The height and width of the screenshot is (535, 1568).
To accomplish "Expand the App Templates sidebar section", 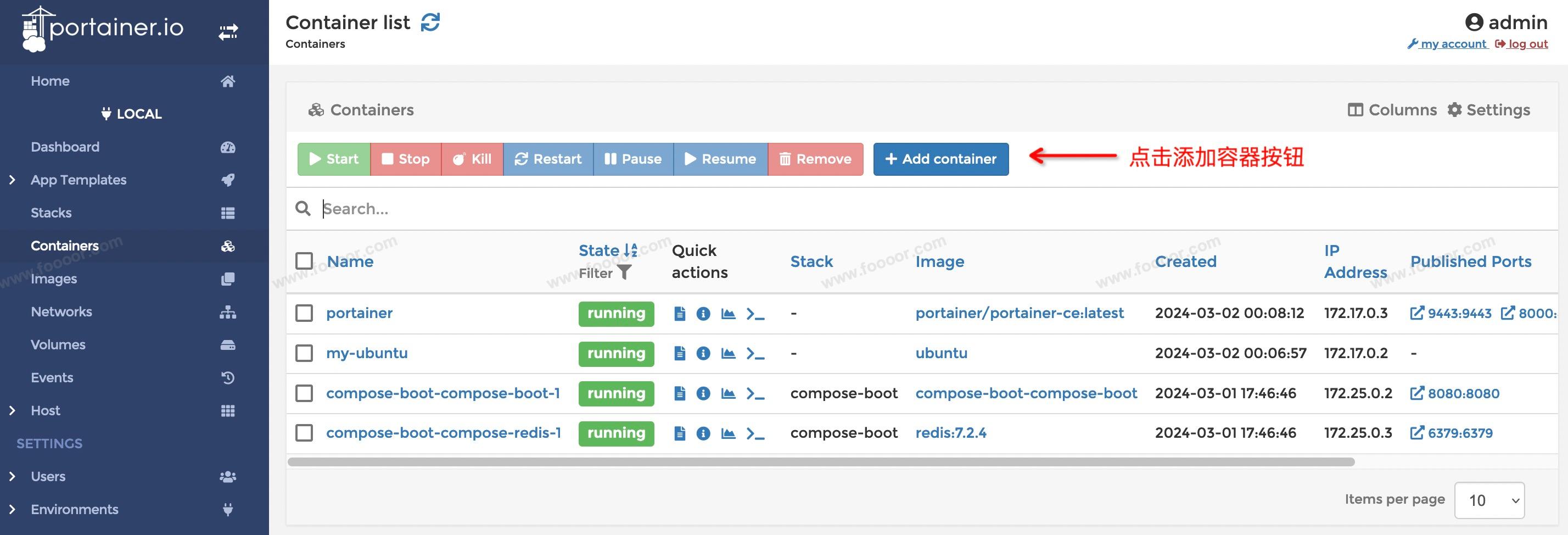I will [13, 180].
